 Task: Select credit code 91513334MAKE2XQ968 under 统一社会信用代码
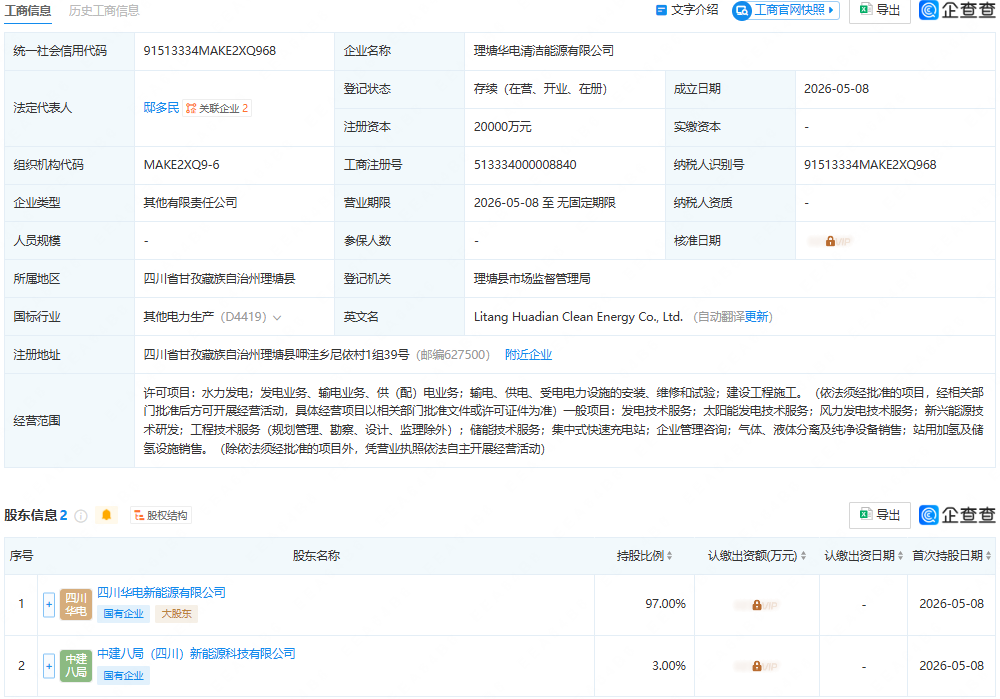tap(210, 51)
